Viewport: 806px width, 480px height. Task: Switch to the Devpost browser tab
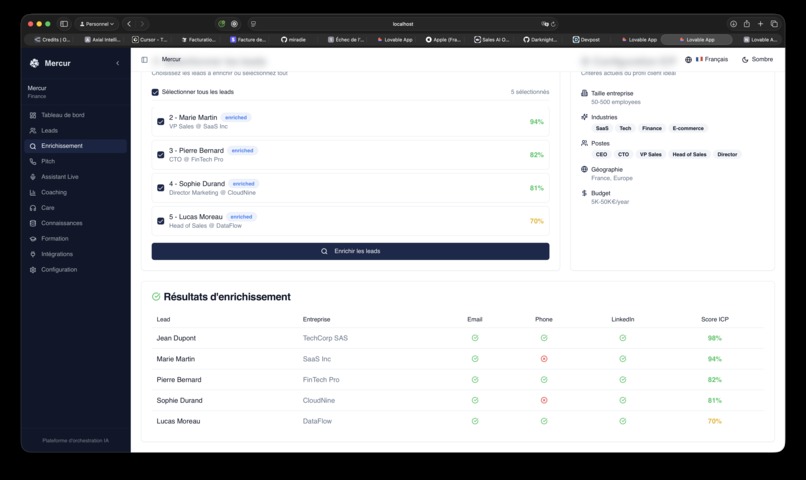coord(587,40)
